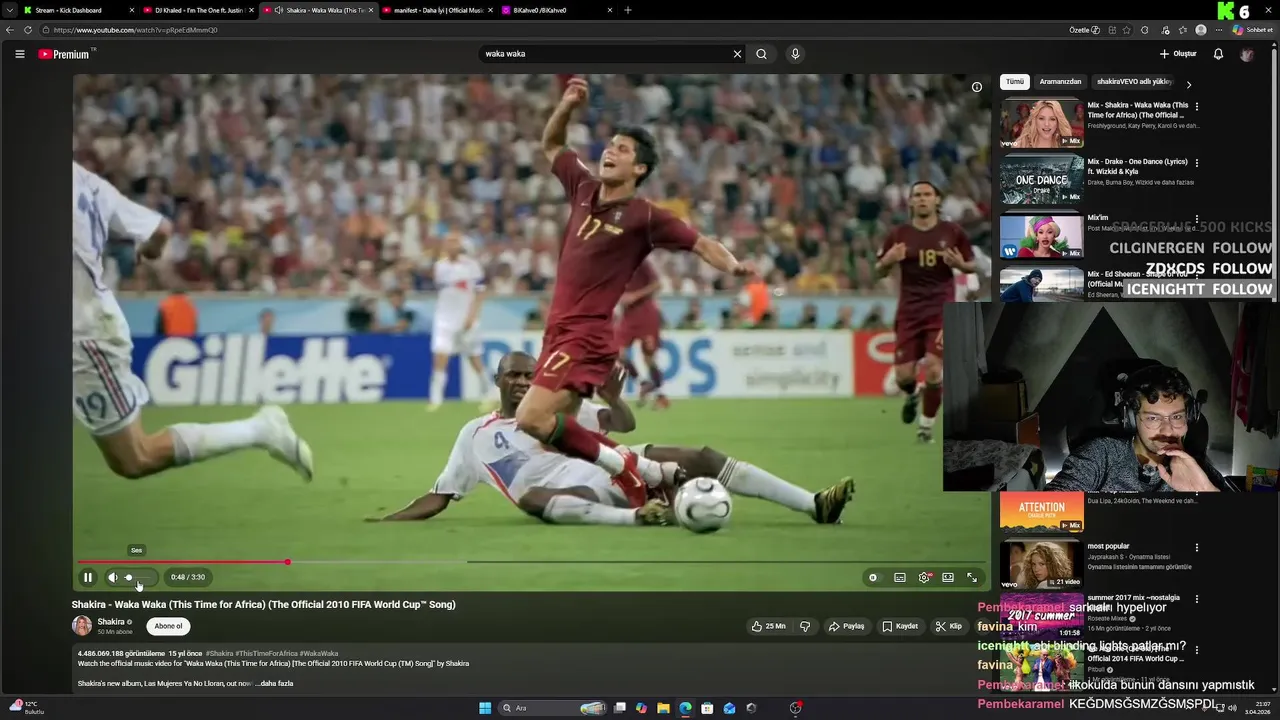This screenshot has width=1280, height=720.
Task: Go back with browser back arrow
Action: 10,30
